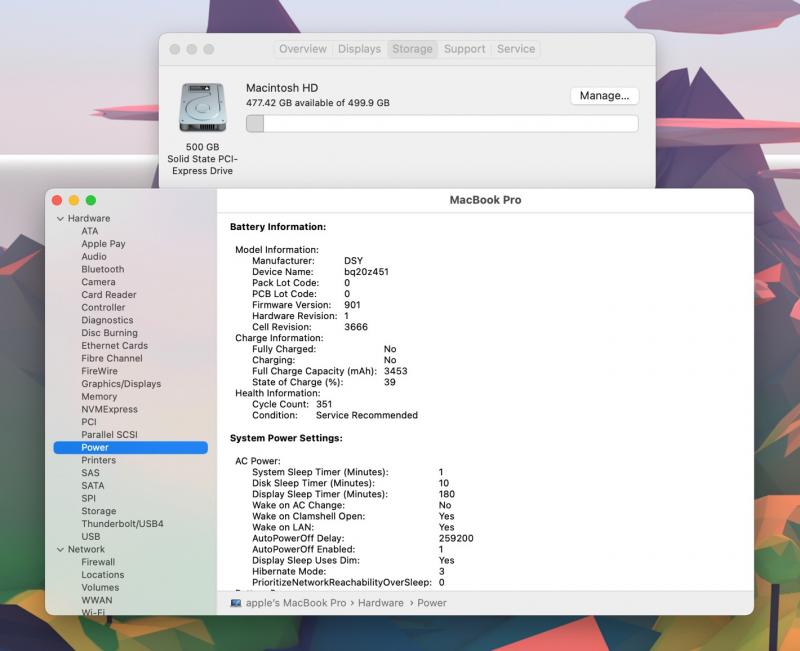This screenshot has width=800, height=651.
Task: Click the Display Sleep Timer value 180
Action: pyautogui.click(x=446, y=494)
